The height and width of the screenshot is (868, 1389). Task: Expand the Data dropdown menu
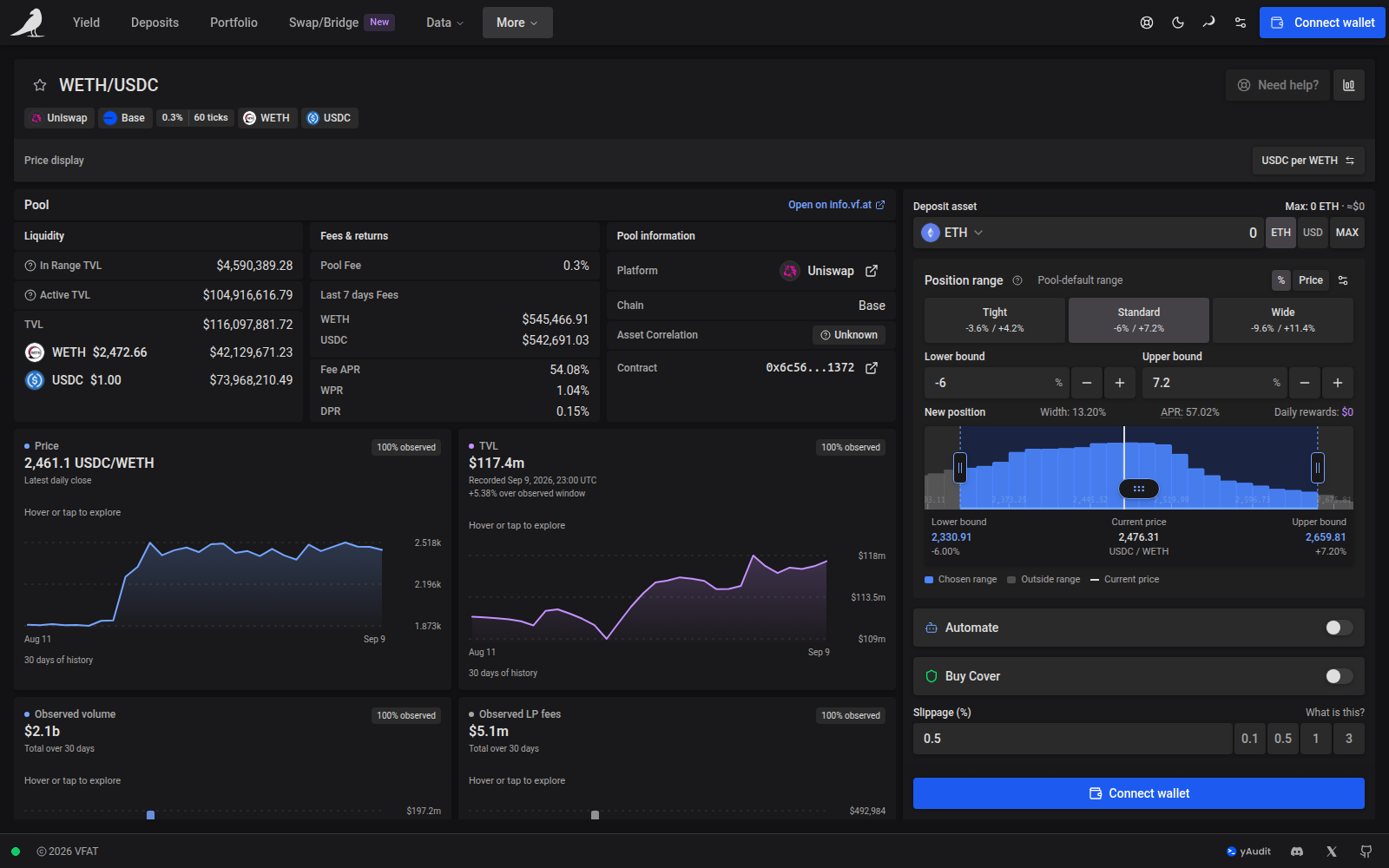(x=444, y=23)
